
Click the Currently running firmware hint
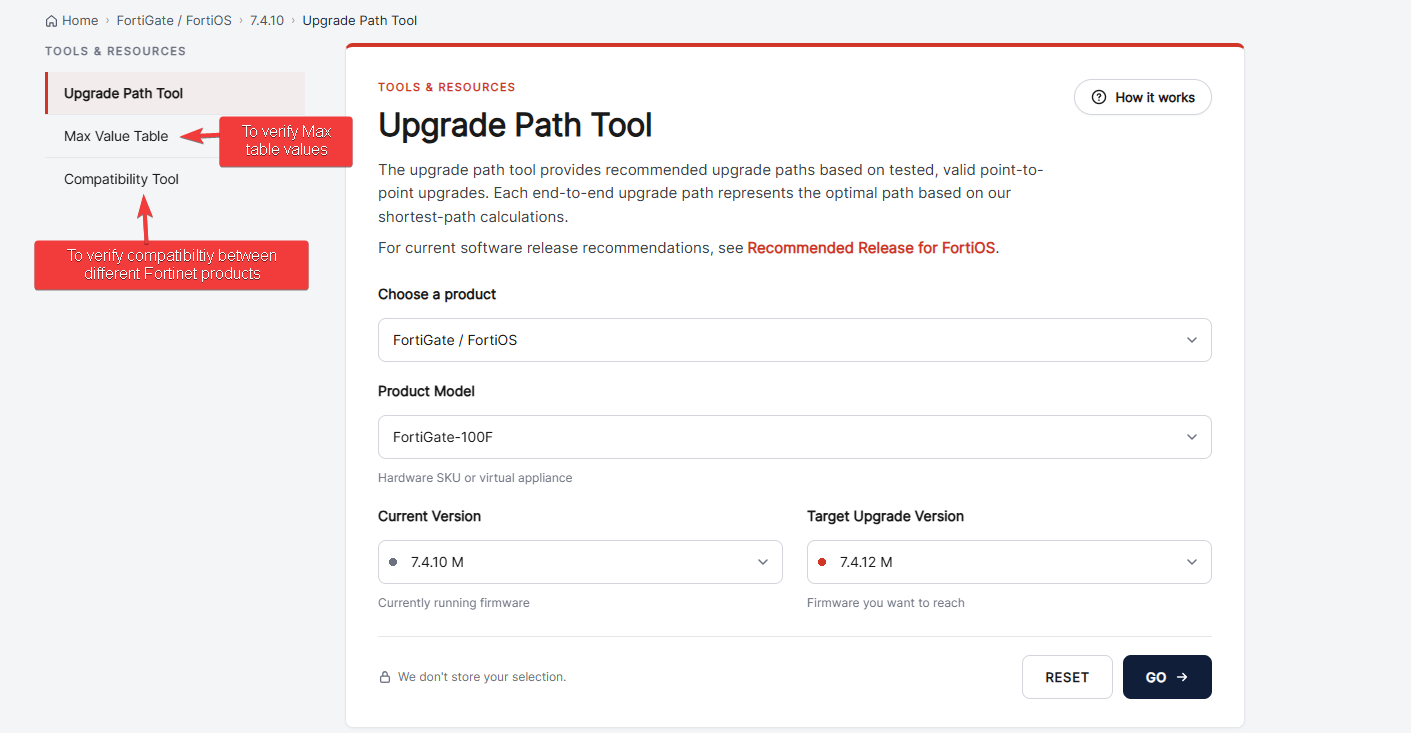(x=454, y=603)
